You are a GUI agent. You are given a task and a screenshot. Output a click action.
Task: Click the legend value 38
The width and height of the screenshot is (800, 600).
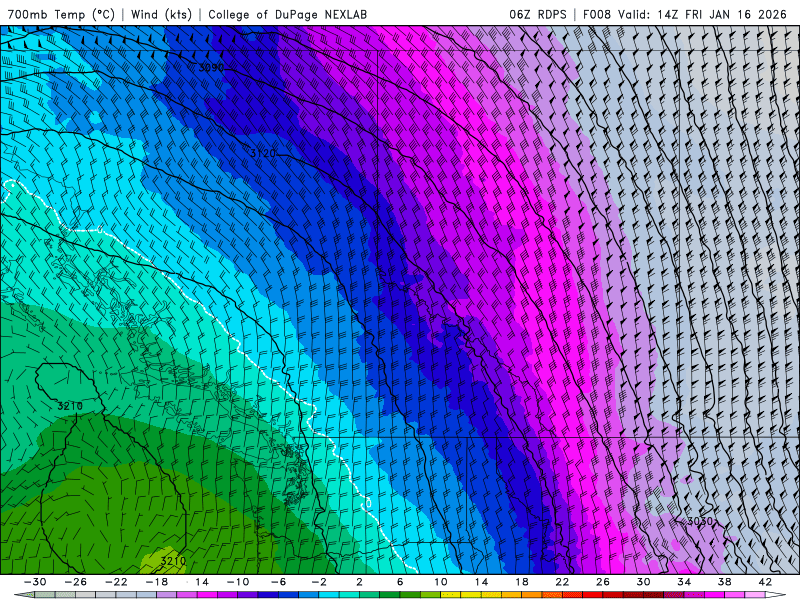point(724,582)
